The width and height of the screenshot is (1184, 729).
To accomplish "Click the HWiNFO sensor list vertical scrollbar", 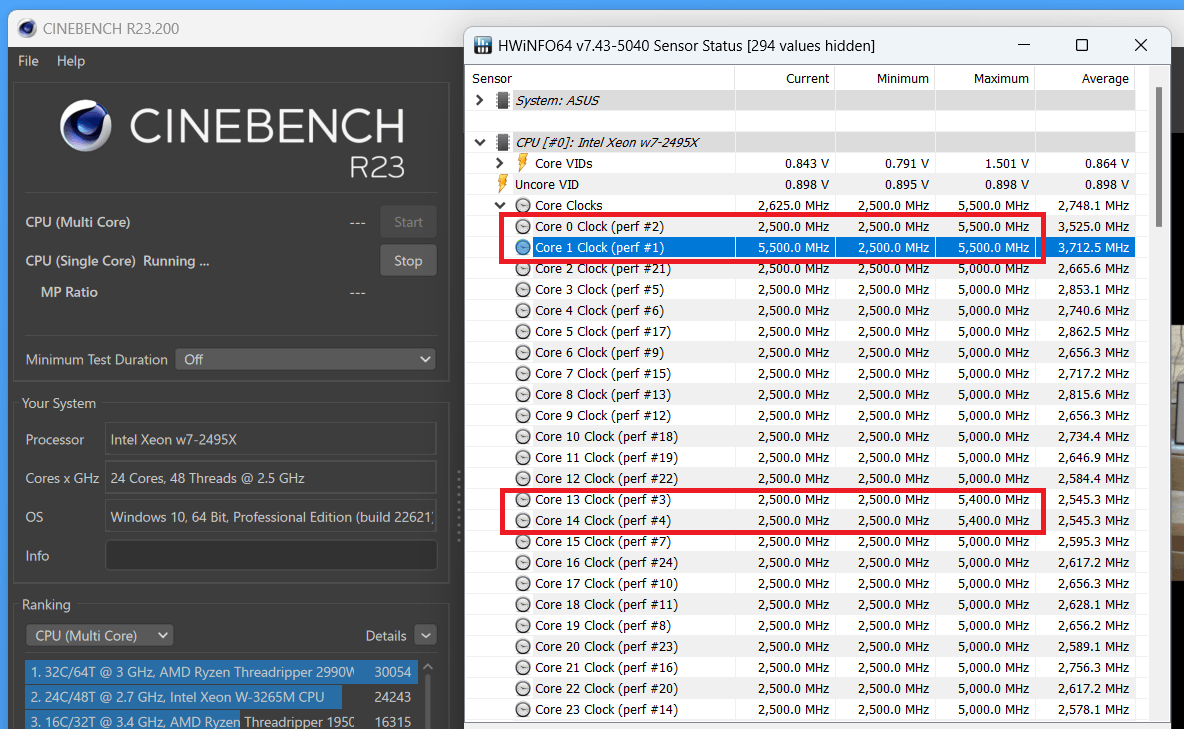I will pyautogui.click(x=1159, y=157).
